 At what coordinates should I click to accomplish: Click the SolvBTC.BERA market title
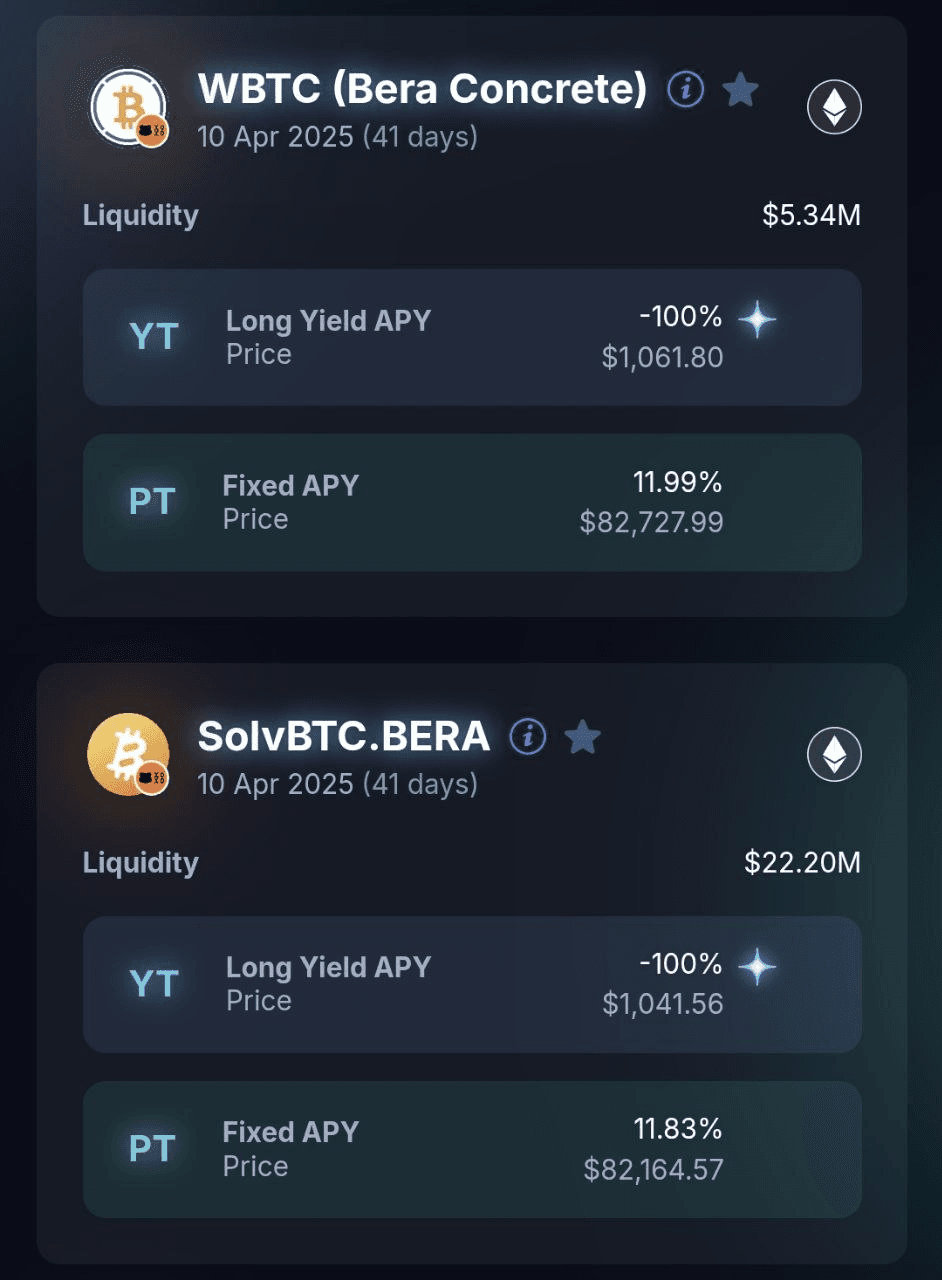344,737
